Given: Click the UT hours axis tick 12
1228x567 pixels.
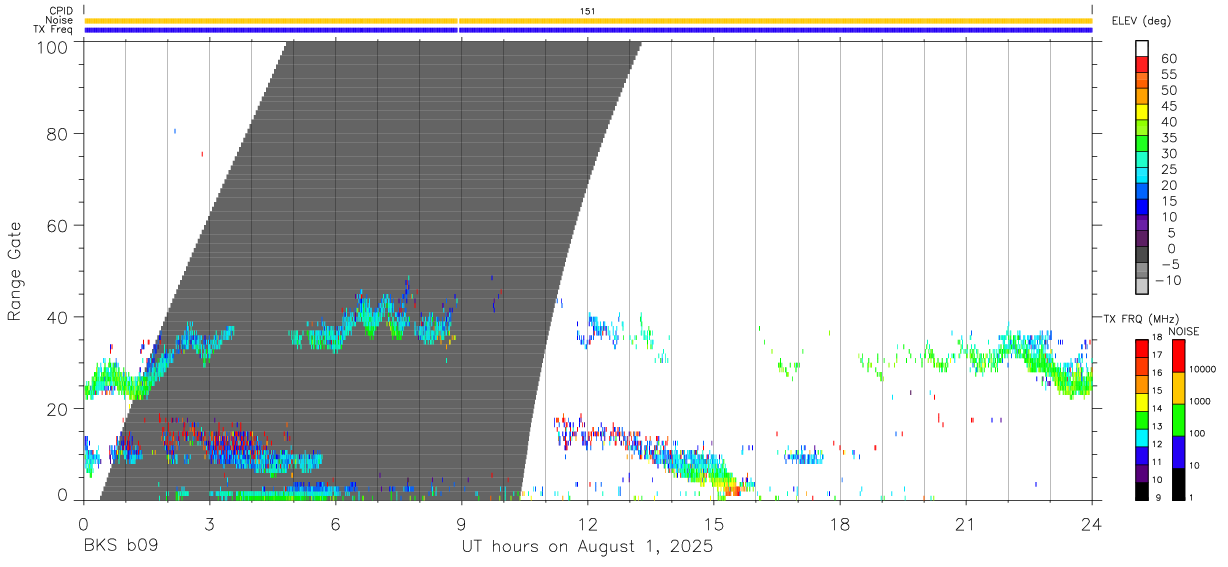Looking at the screenshot, I should pos(588,523).
